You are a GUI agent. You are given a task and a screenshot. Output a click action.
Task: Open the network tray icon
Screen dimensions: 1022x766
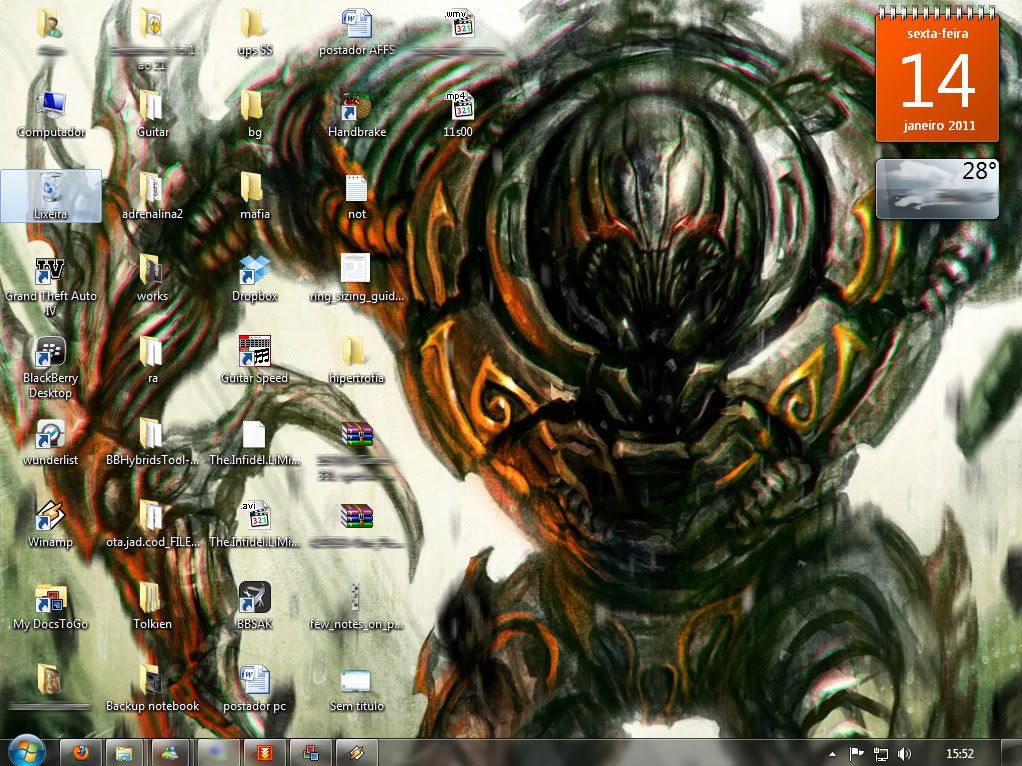881,754
